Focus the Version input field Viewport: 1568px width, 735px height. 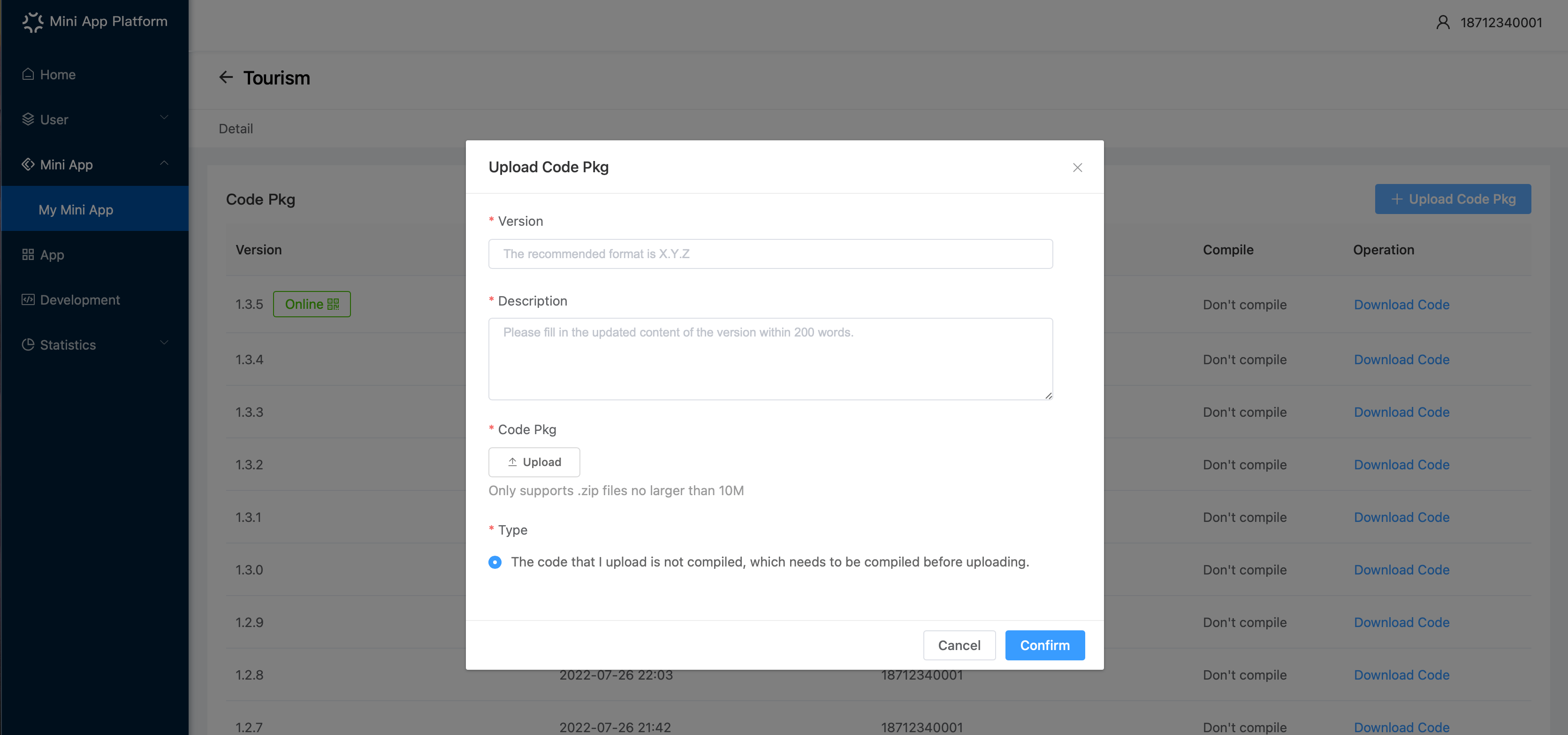click(770, 254)
